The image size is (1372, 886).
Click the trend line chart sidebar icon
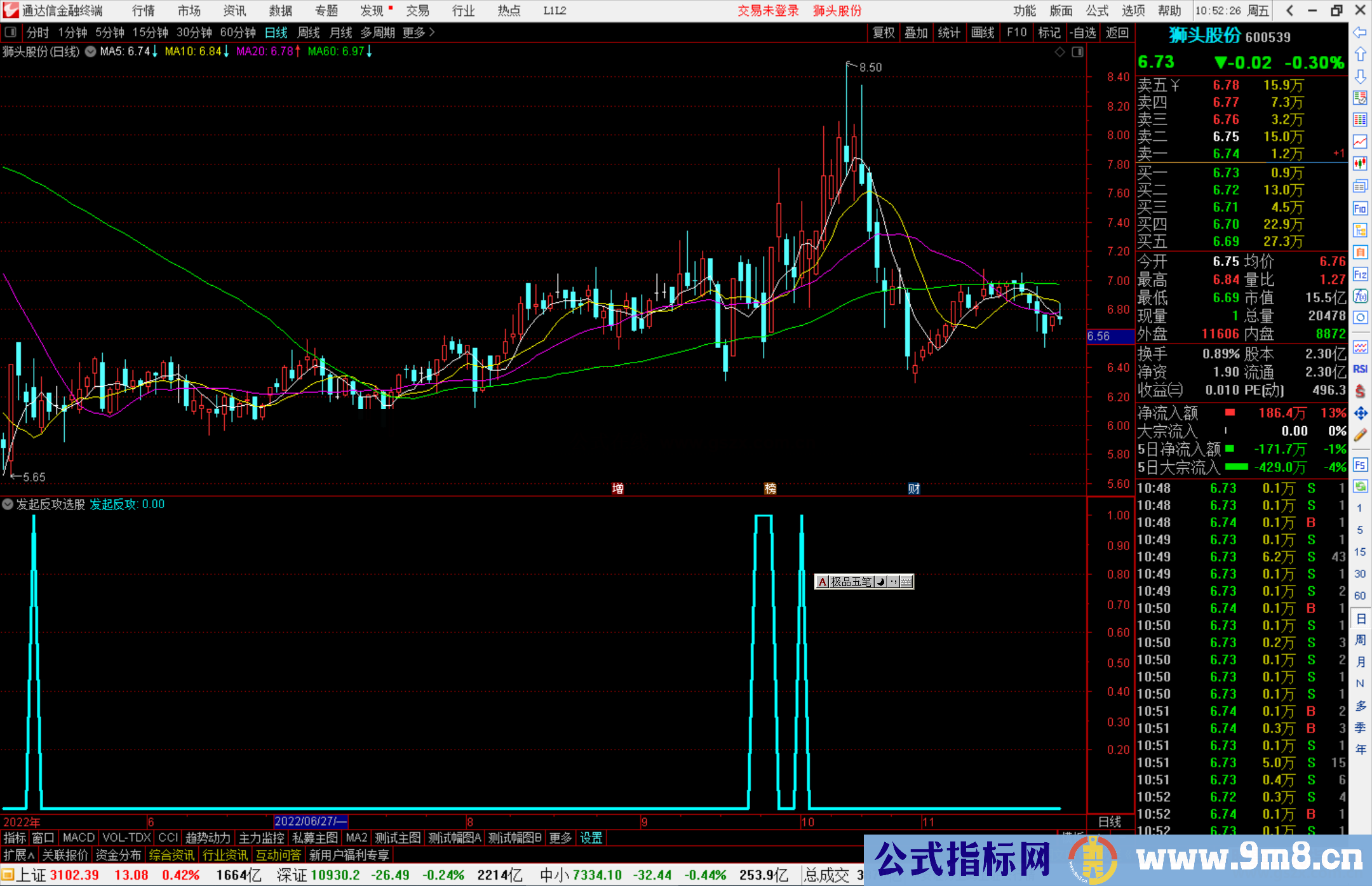click(x=1360, y=142)
